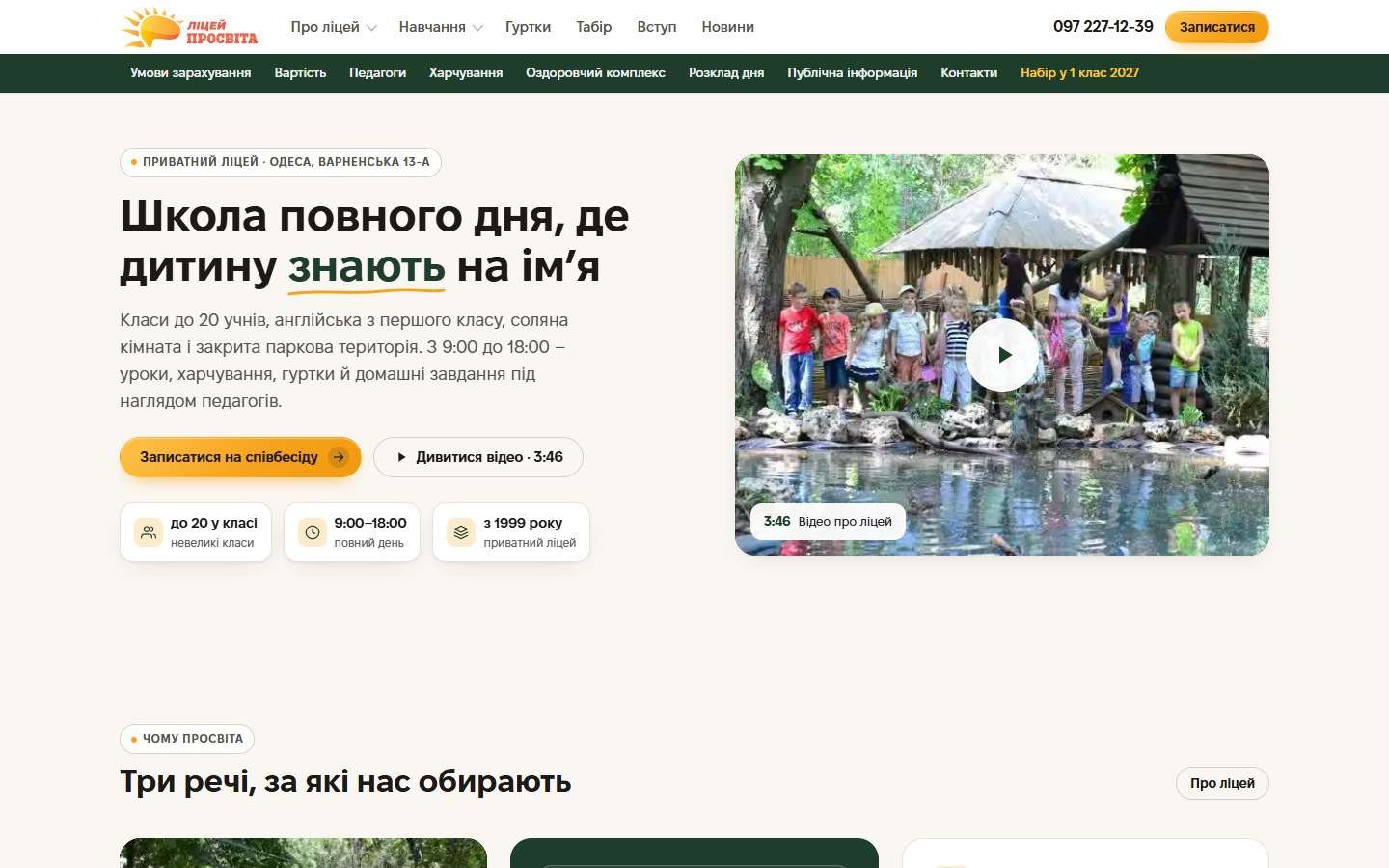Click the Ліцей Просвіта sun logo
Viewport: 1389px width, 868px height.
tap(189, 27)
